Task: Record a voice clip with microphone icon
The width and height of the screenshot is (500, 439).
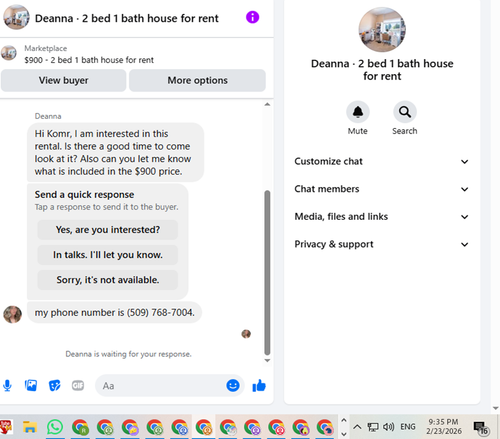Action: click(x=7, y=386)
